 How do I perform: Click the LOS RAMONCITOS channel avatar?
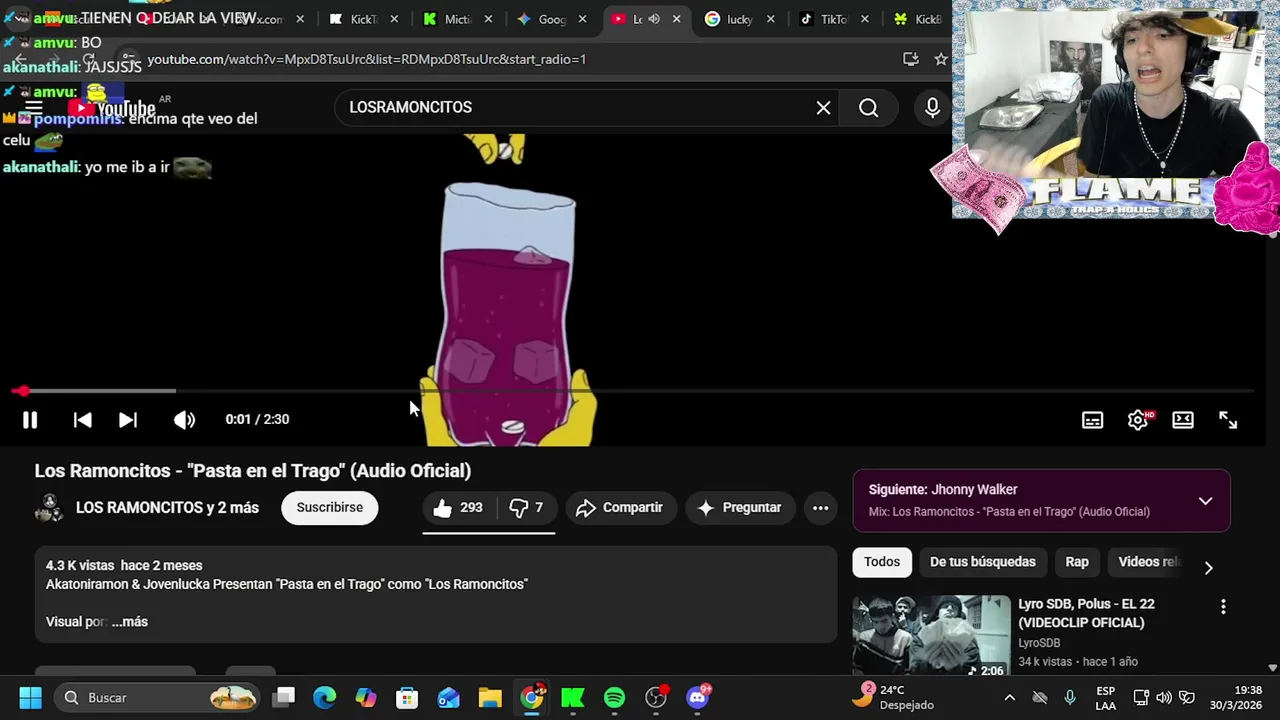49,508
